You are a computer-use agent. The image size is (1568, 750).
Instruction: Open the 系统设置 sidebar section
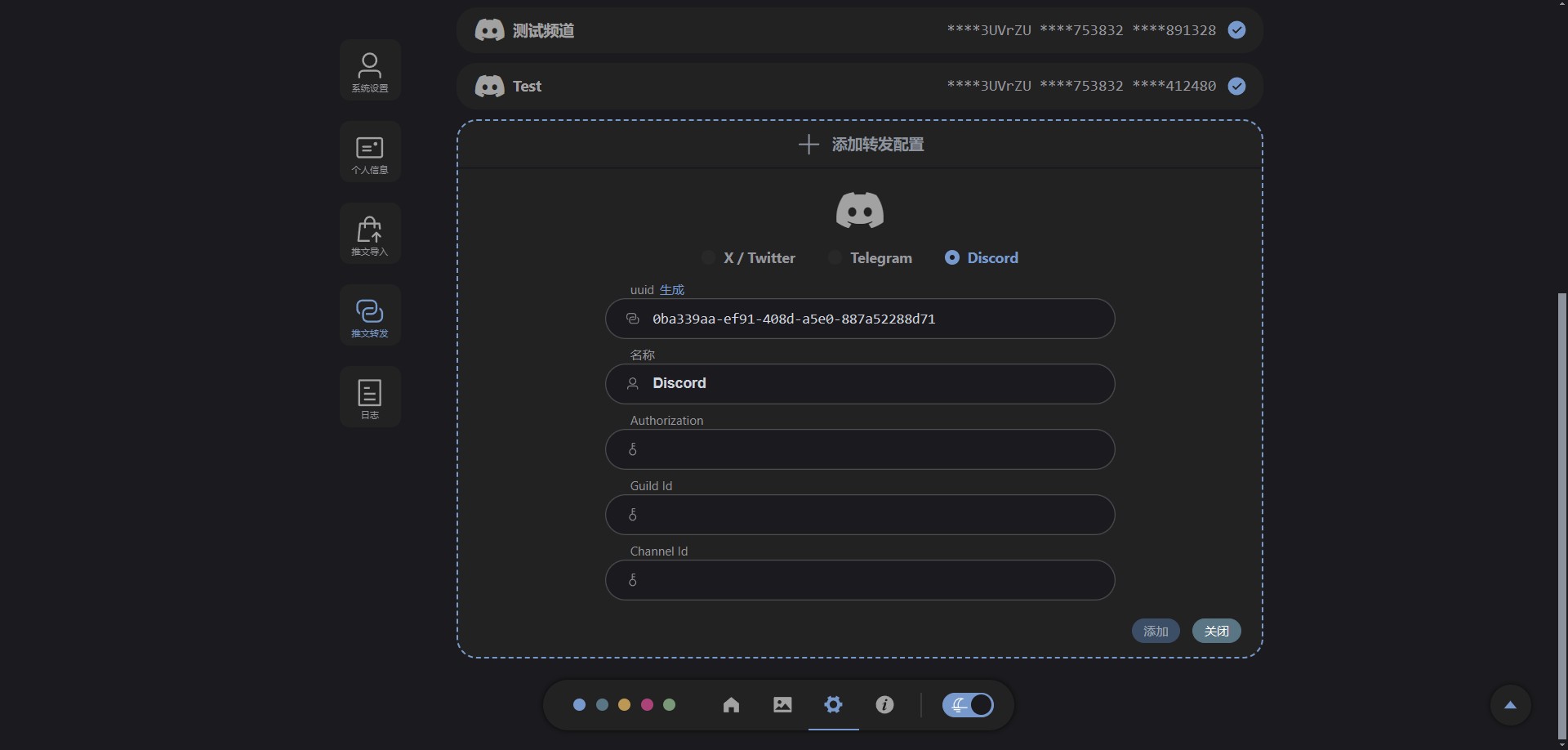pos(370,70)
